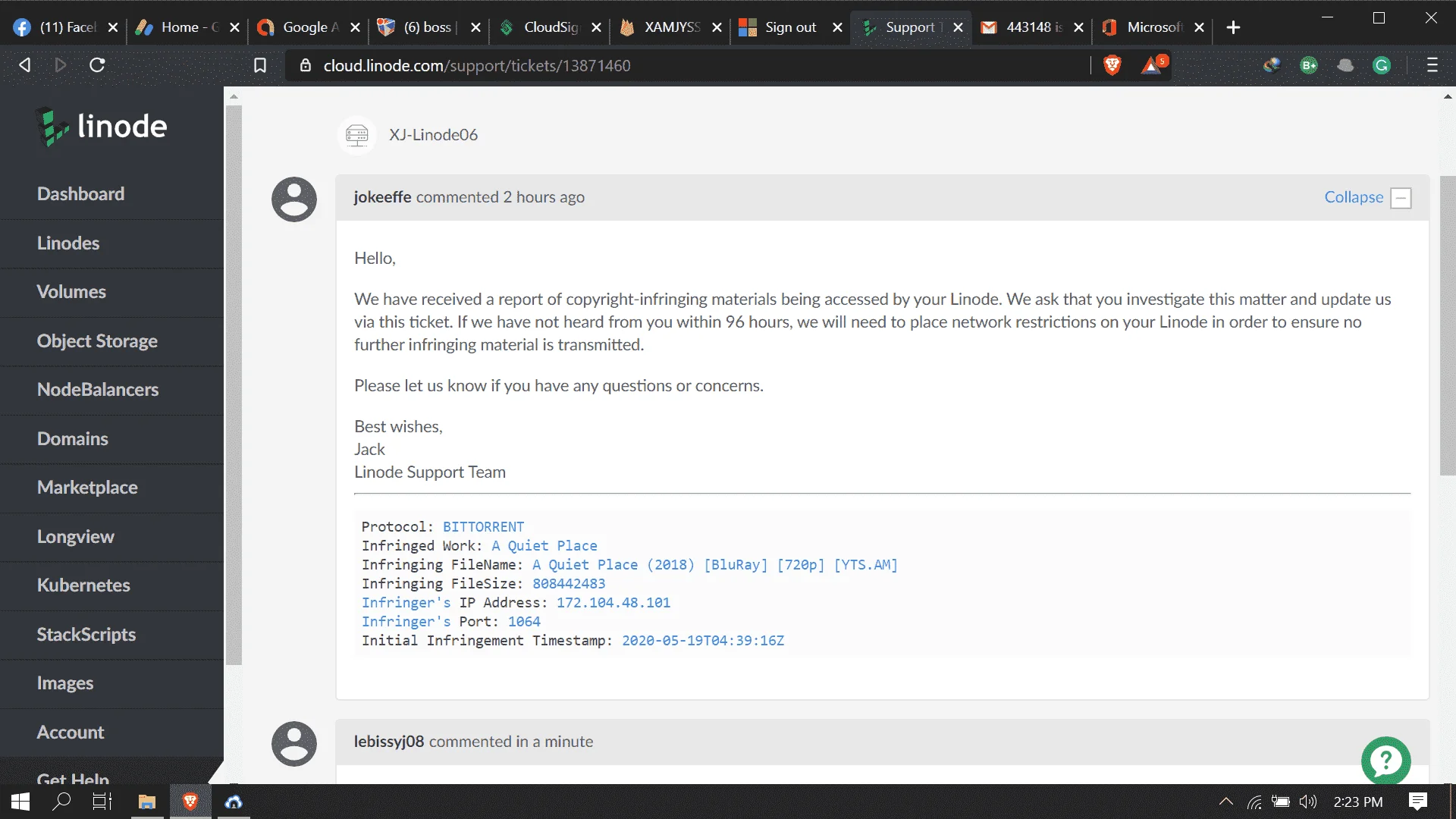Click the Grammarly G extension icon
Viewport: 1456px width, 819px height.
point(1382,65)
